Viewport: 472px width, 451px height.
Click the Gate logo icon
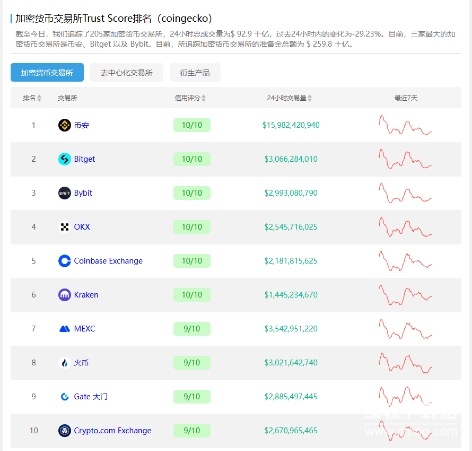pos(64,397)
